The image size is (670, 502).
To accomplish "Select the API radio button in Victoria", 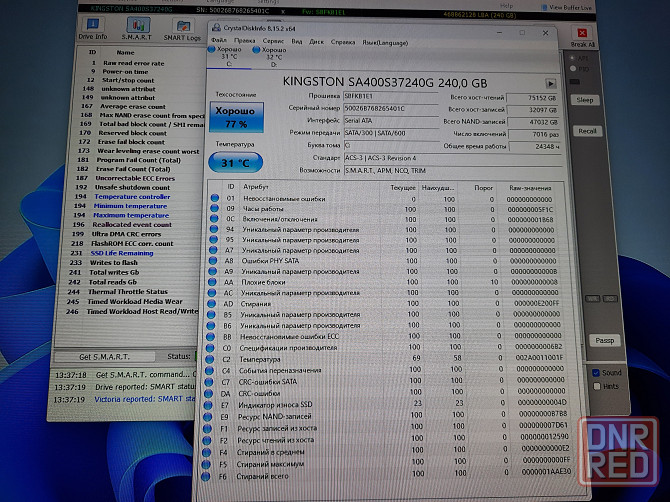I will point(572,58).
